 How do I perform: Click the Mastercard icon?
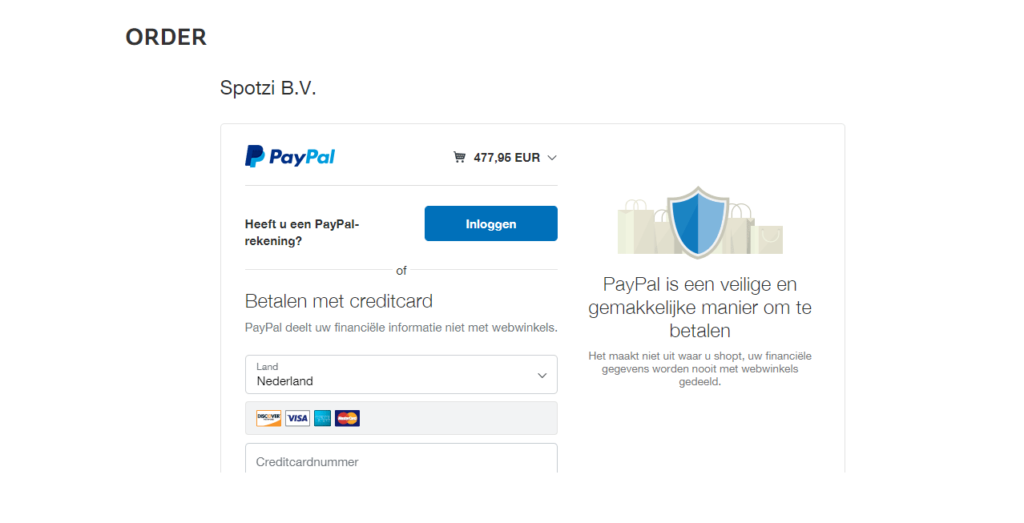coord(347,419)
